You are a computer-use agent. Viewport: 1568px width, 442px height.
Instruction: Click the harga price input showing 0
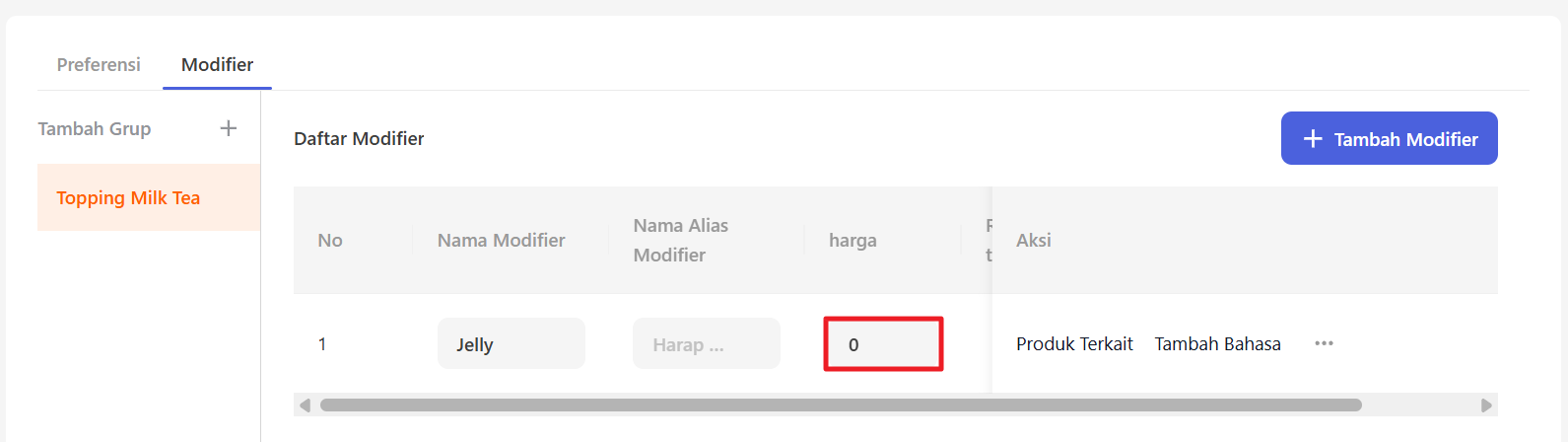(883, 343)
